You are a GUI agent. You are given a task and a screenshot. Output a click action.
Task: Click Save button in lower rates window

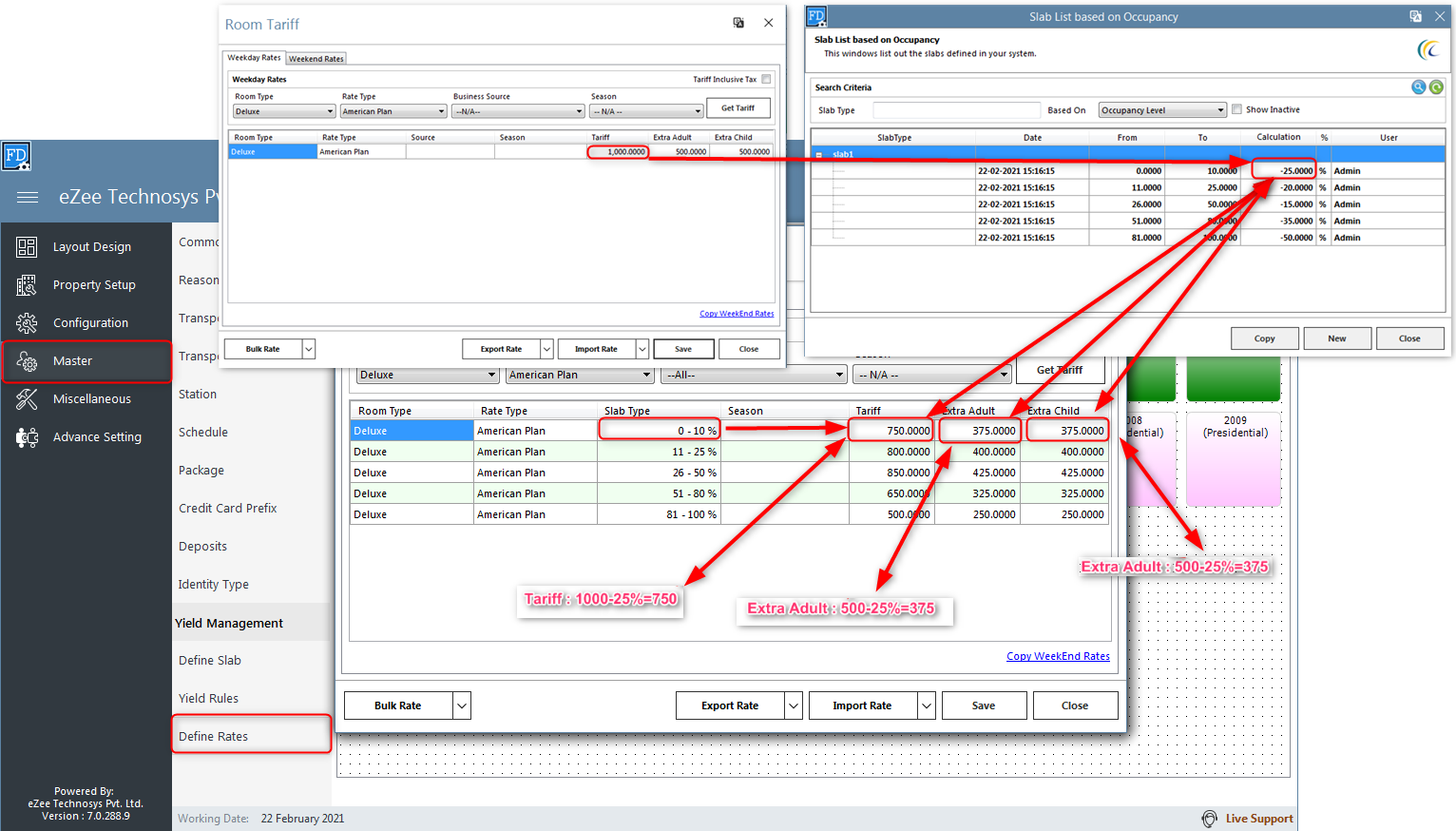click(x=984, y=705)
